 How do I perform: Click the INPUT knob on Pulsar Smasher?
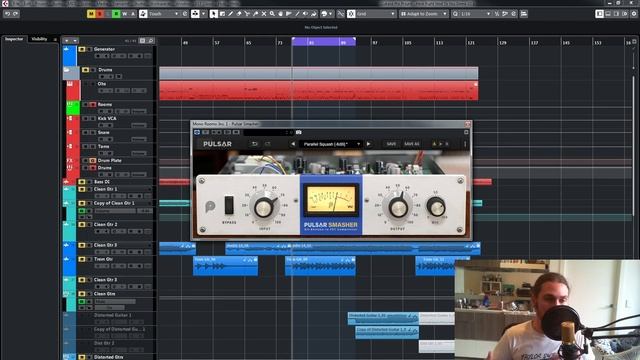point(264,207)
